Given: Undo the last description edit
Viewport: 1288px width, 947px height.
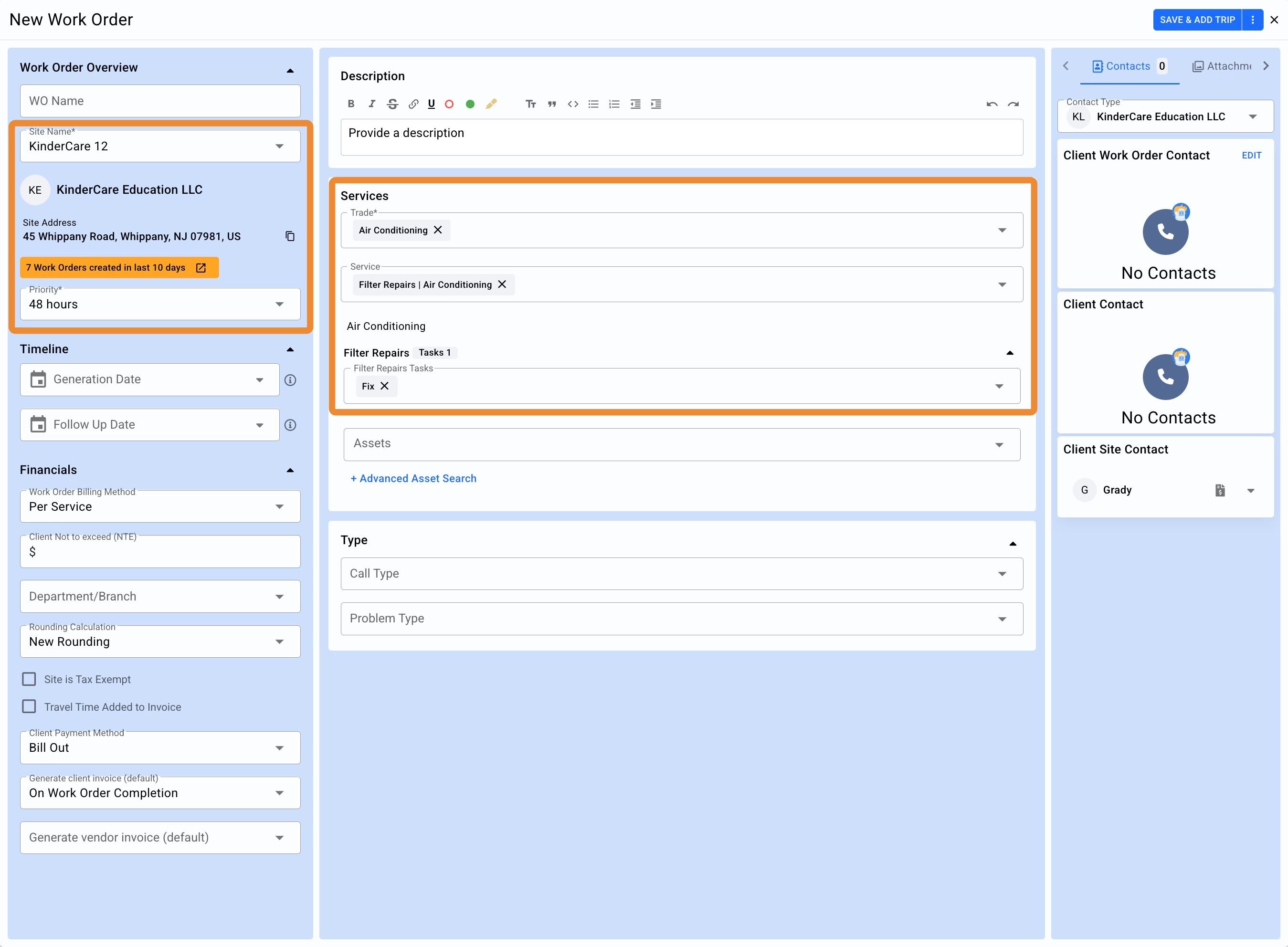Looking at the screenshot, I should pos(992,104).
